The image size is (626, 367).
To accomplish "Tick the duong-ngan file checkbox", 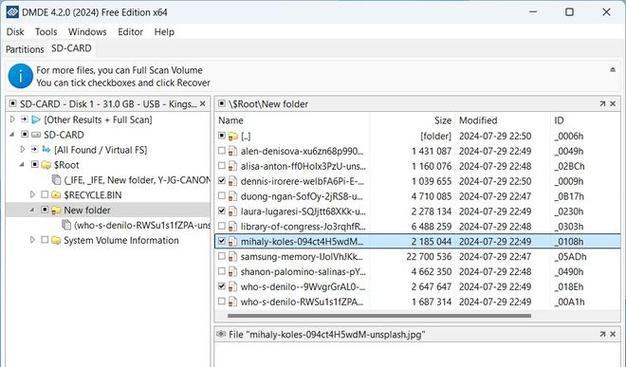I will [222, 196].
